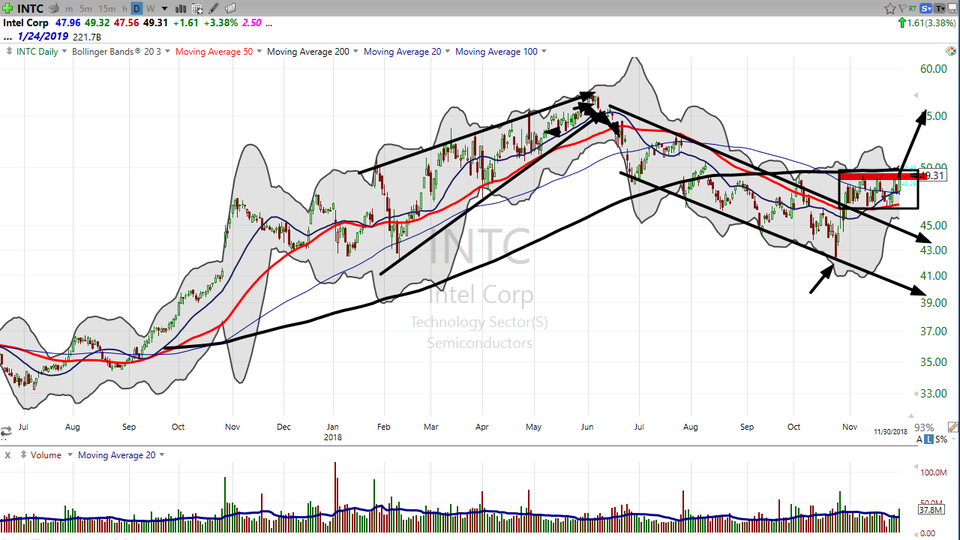Click the green plus add-symbol icon
This screenshot has height=540, width=960.
coord(7,8)
